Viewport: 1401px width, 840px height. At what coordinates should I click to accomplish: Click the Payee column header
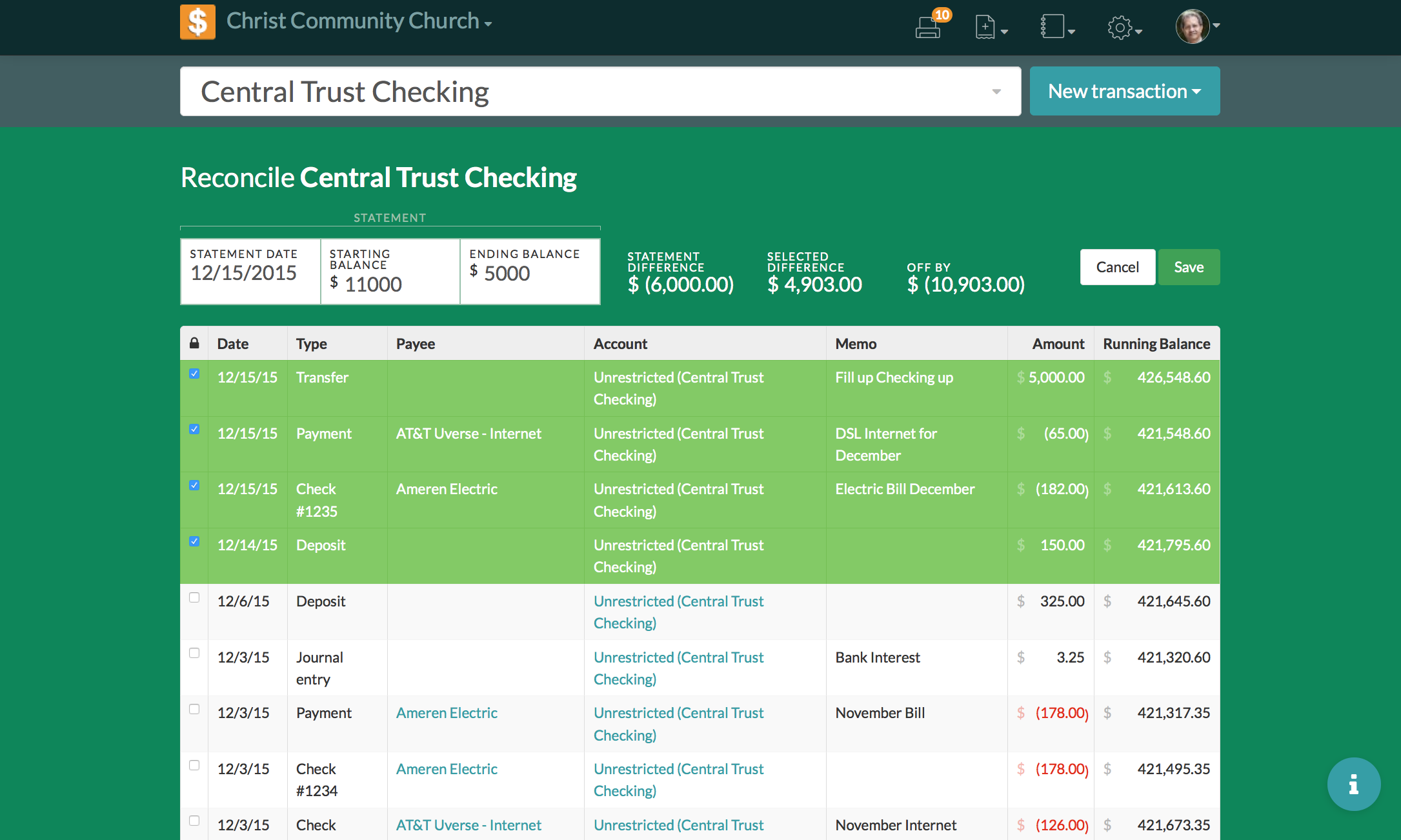coord(416,344)
